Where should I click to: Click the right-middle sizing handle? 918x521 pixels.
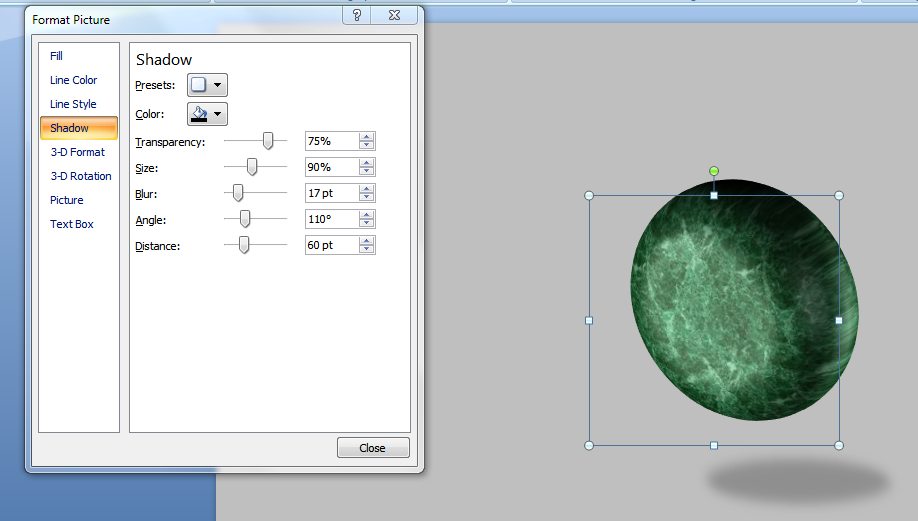[x=839, y=320]
